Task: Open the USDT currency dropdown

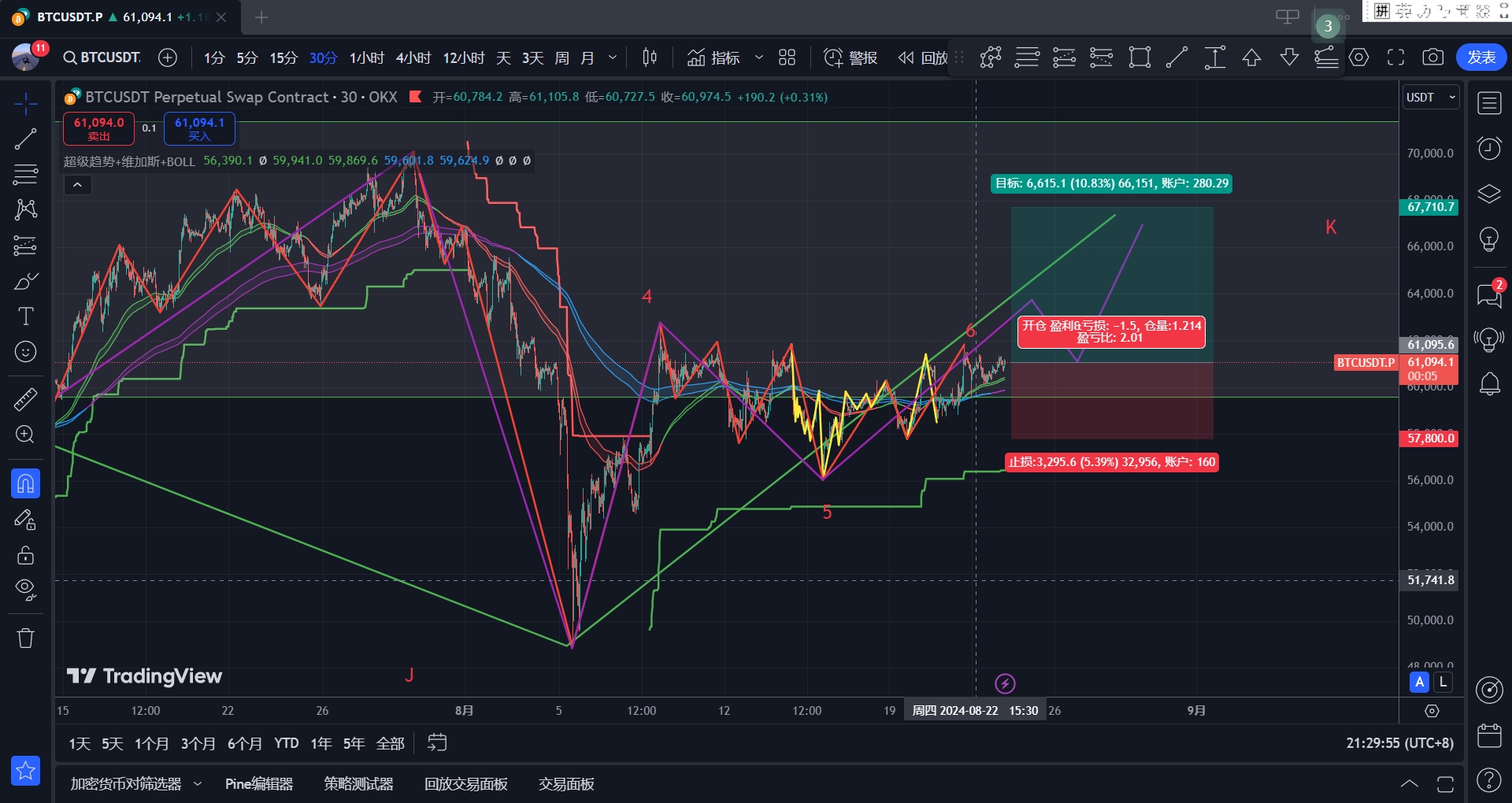Action: pyautogui.click(x=1431, y=98)
